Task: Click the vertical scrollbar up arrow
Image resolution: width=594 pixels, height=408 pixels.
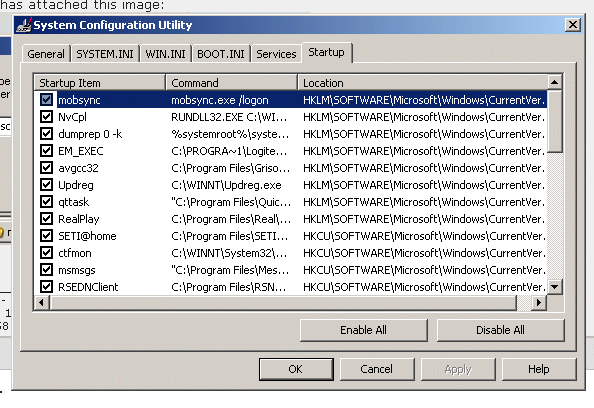Action: coord(555,82)
